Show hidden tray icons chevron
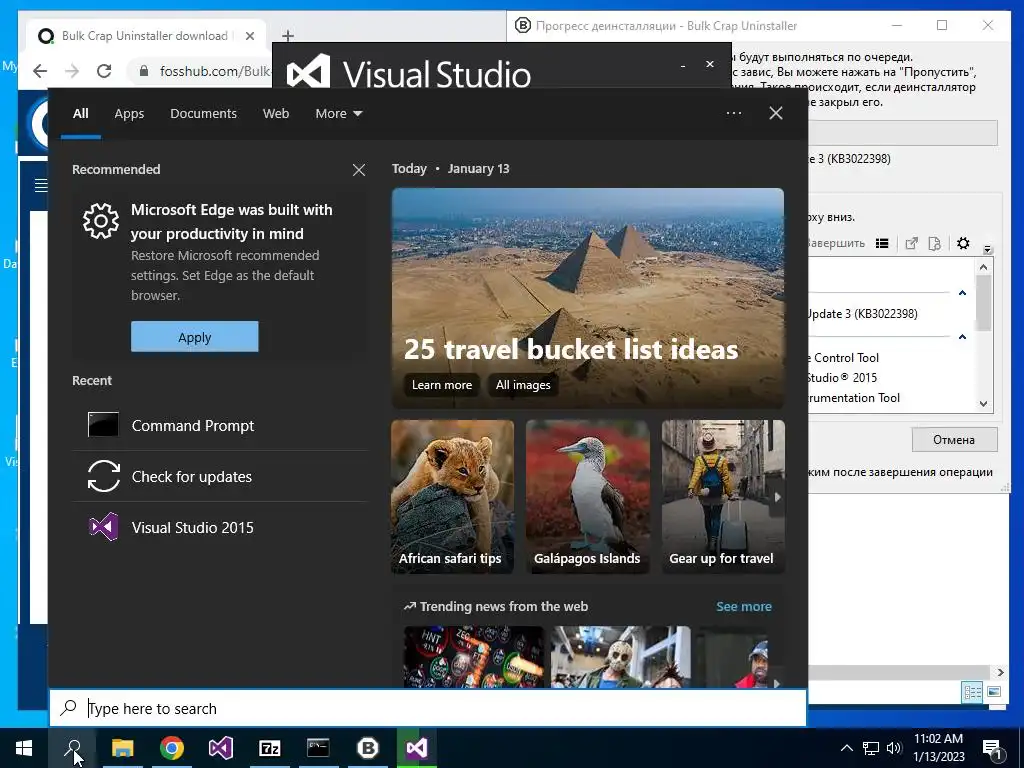1024x768 pixels. point(846,748)
